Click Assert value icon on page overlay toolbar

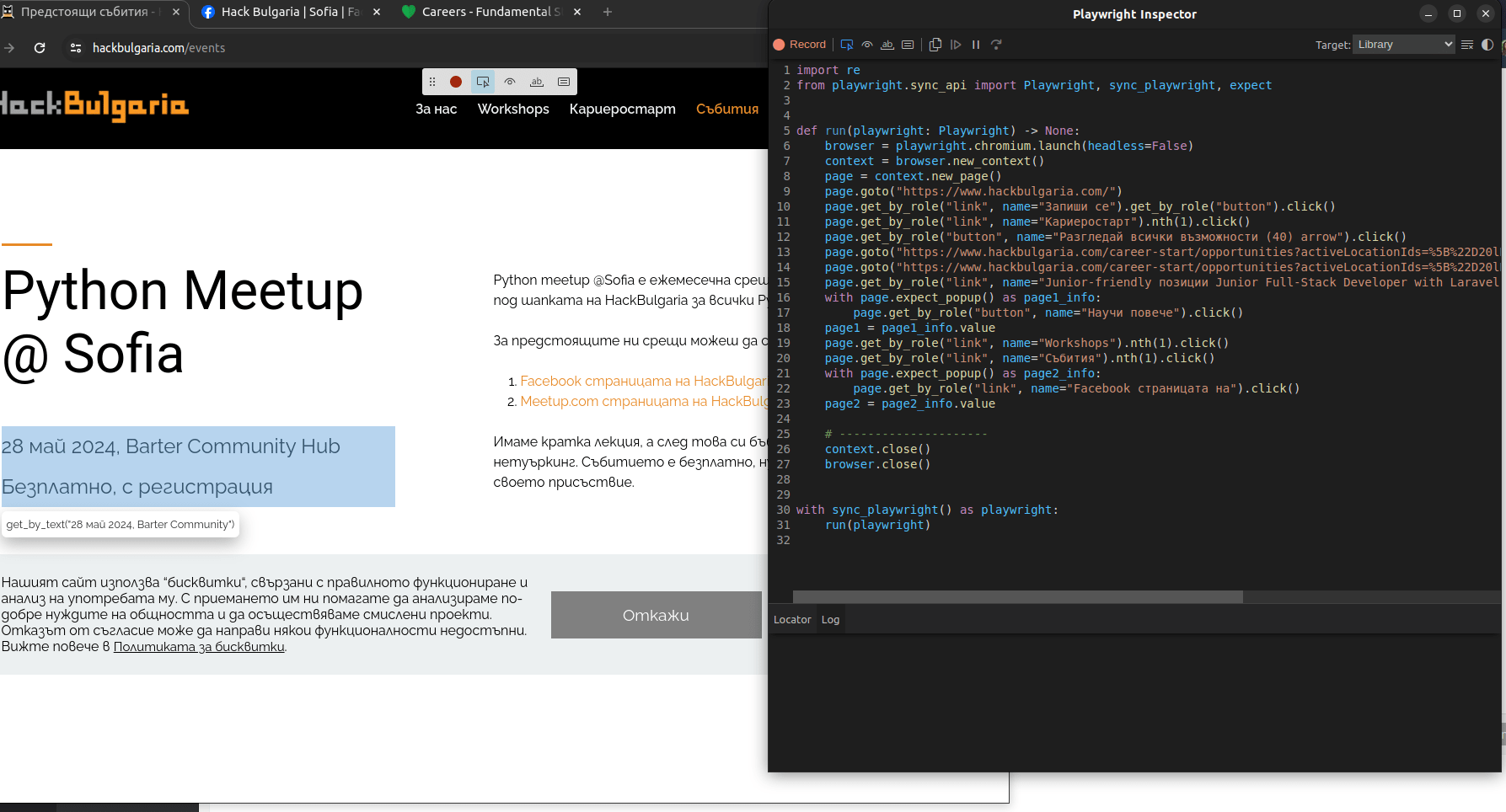click(564, 82)
